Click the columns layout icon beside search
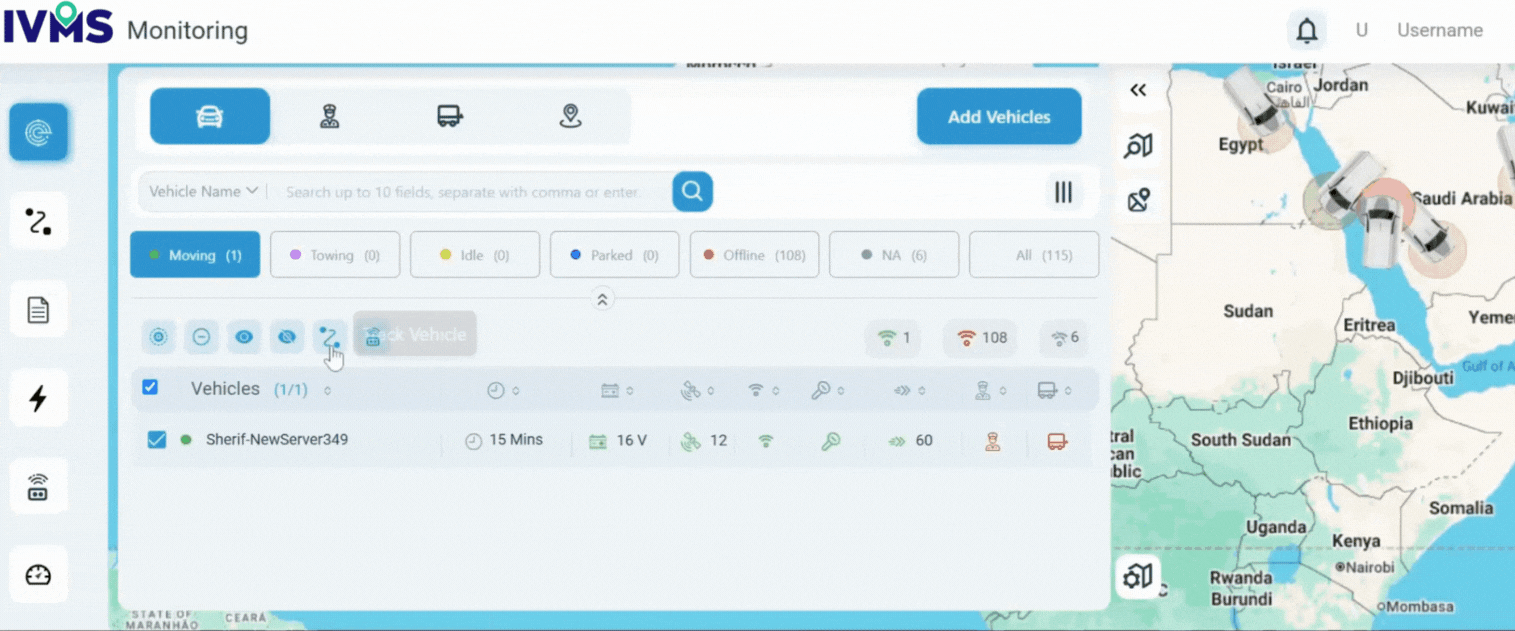The image size is (1515, 631). (1063, 192)
